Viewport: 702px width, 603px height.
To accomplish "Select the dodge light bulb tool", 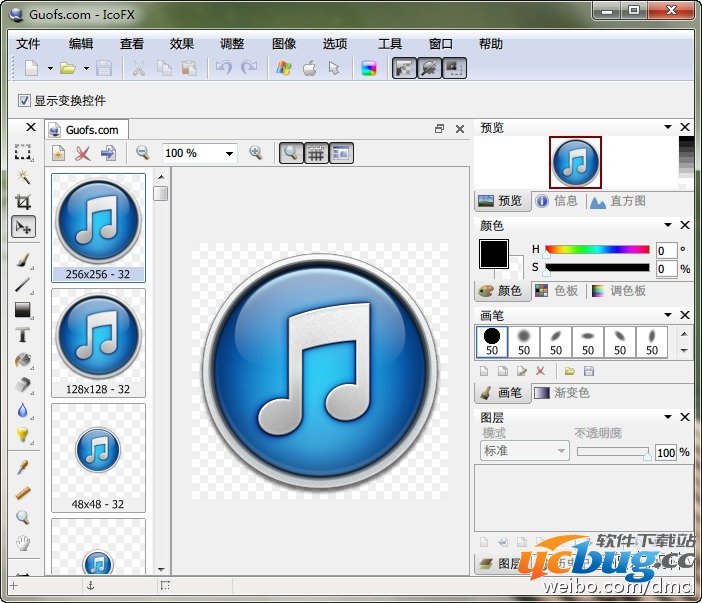I will [23, 435].
